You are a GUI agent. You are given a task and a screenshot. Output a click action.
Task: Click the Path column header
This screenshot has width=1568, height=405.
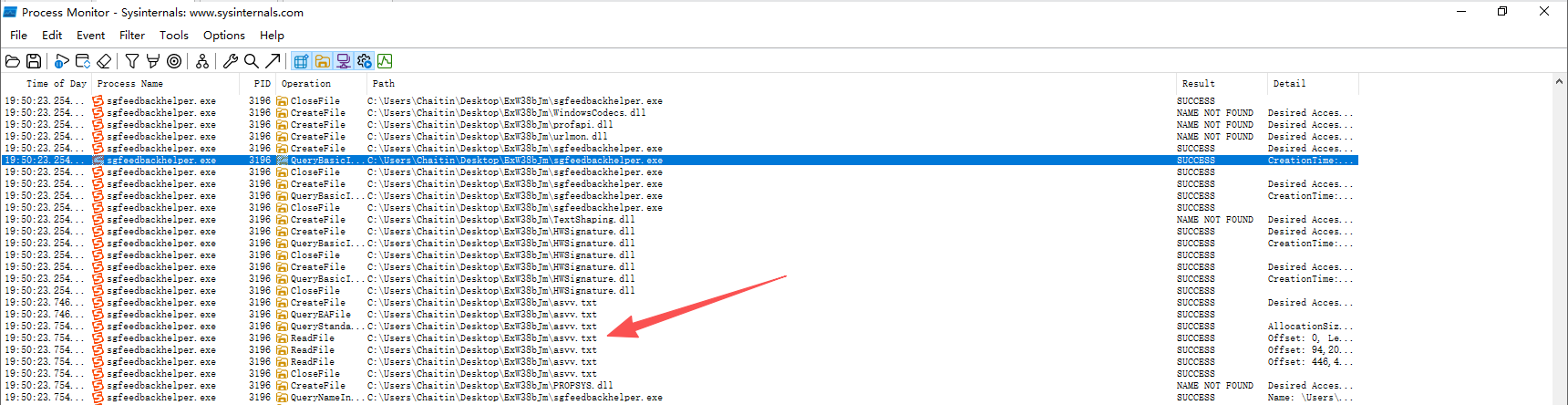tap(771, 84)
